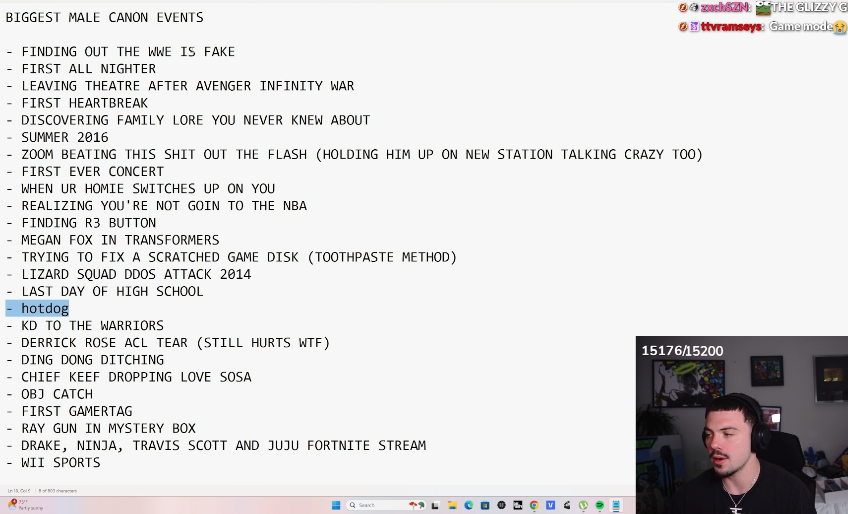Open uTorrent from the taskbar
This screenshot has height=514, width=848.
pos(584,505)
